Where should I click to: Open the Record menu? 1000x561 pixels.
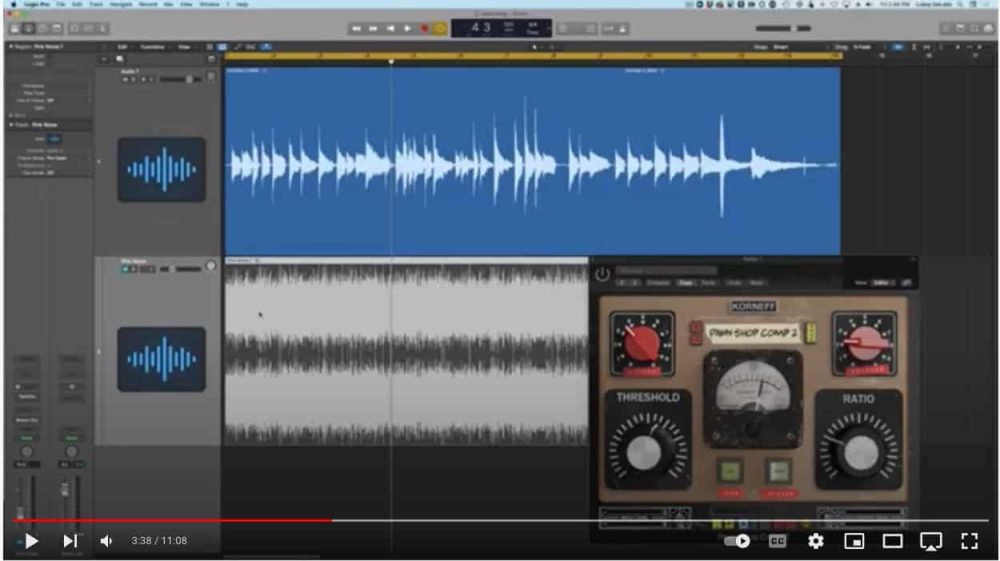click(148, 4)
